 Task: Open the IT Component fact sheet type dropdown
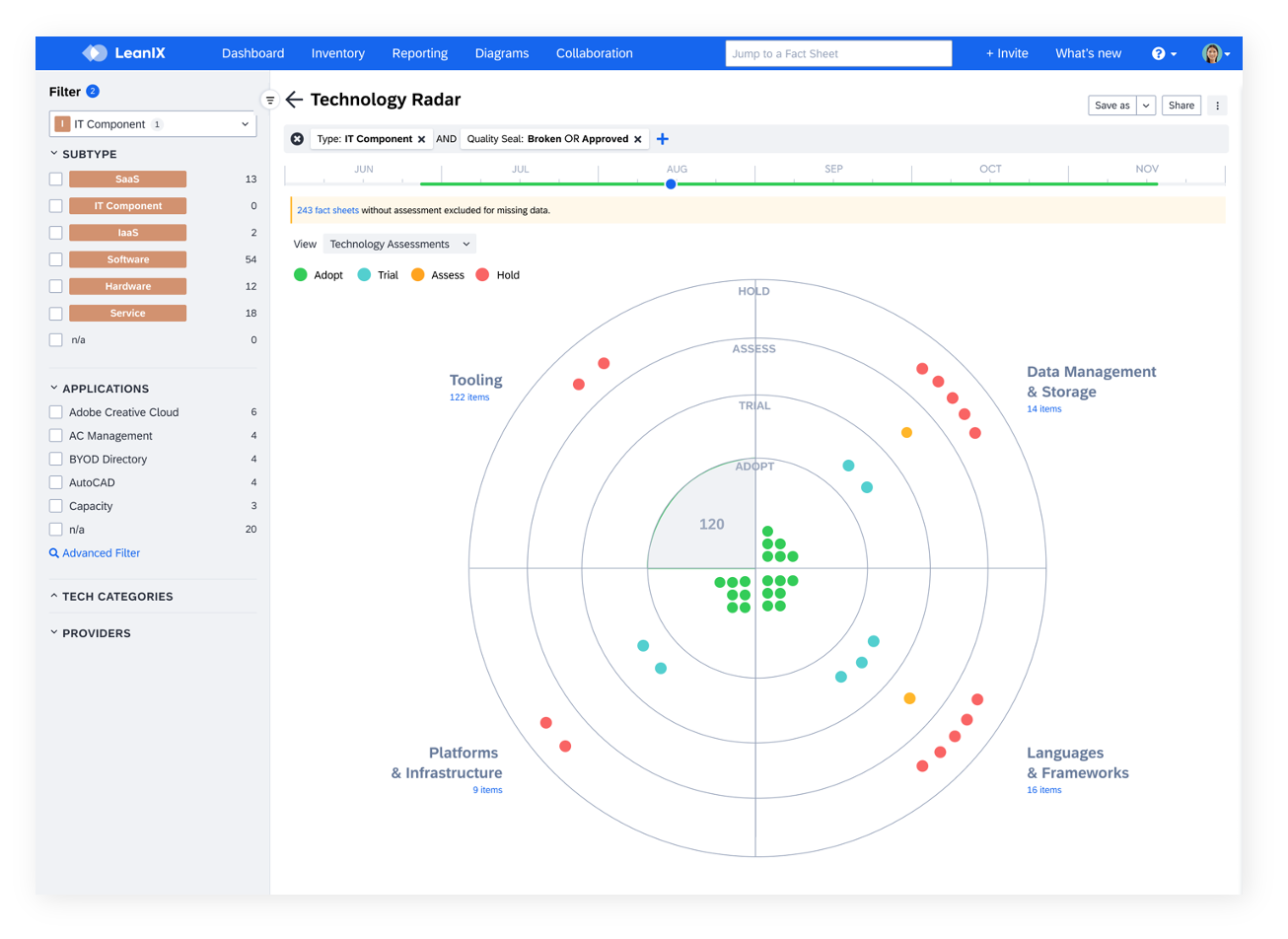[x=153, y=124]
